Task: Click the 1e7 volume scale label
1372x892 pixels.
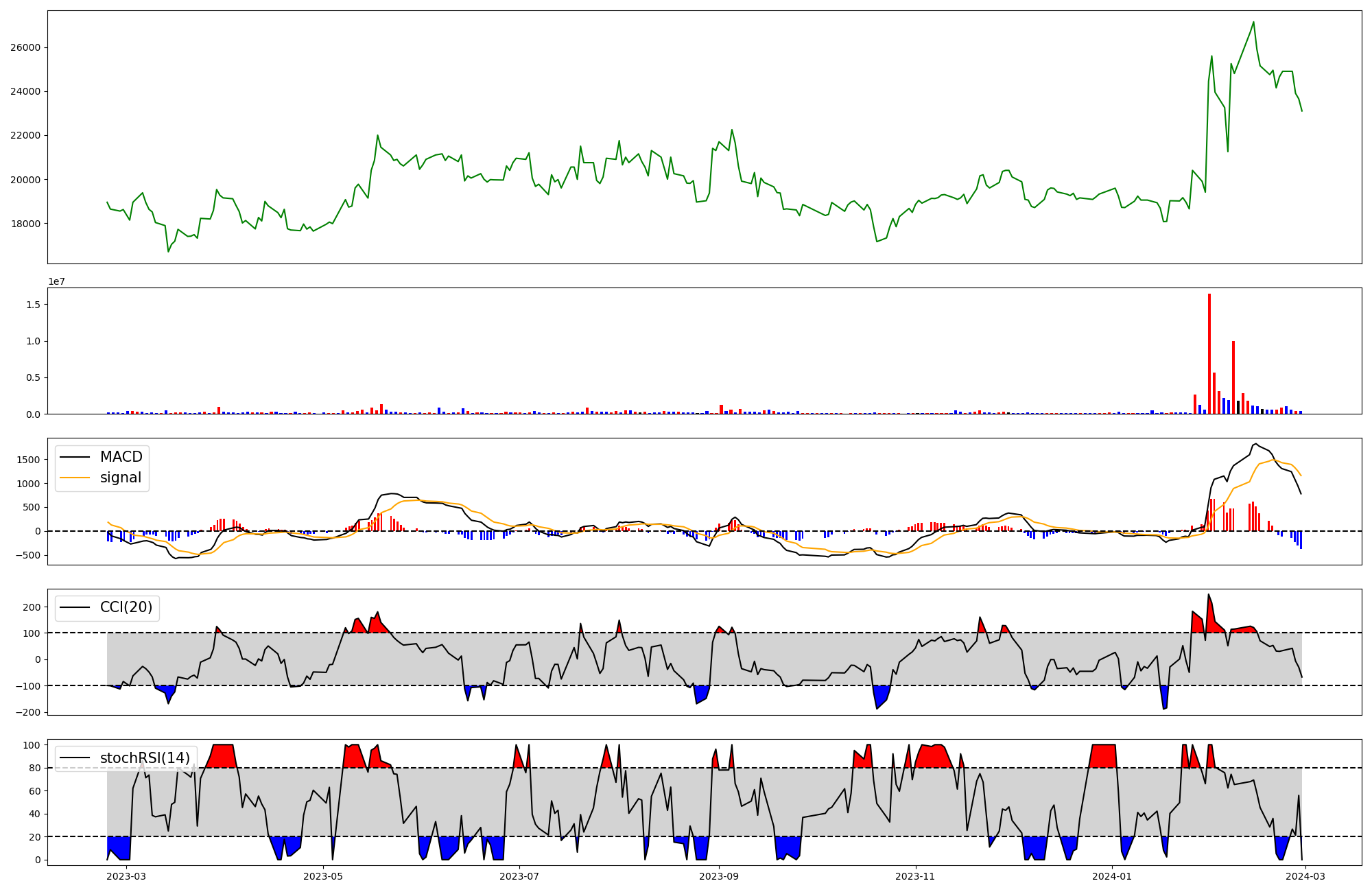Action: tap(56, 281)
